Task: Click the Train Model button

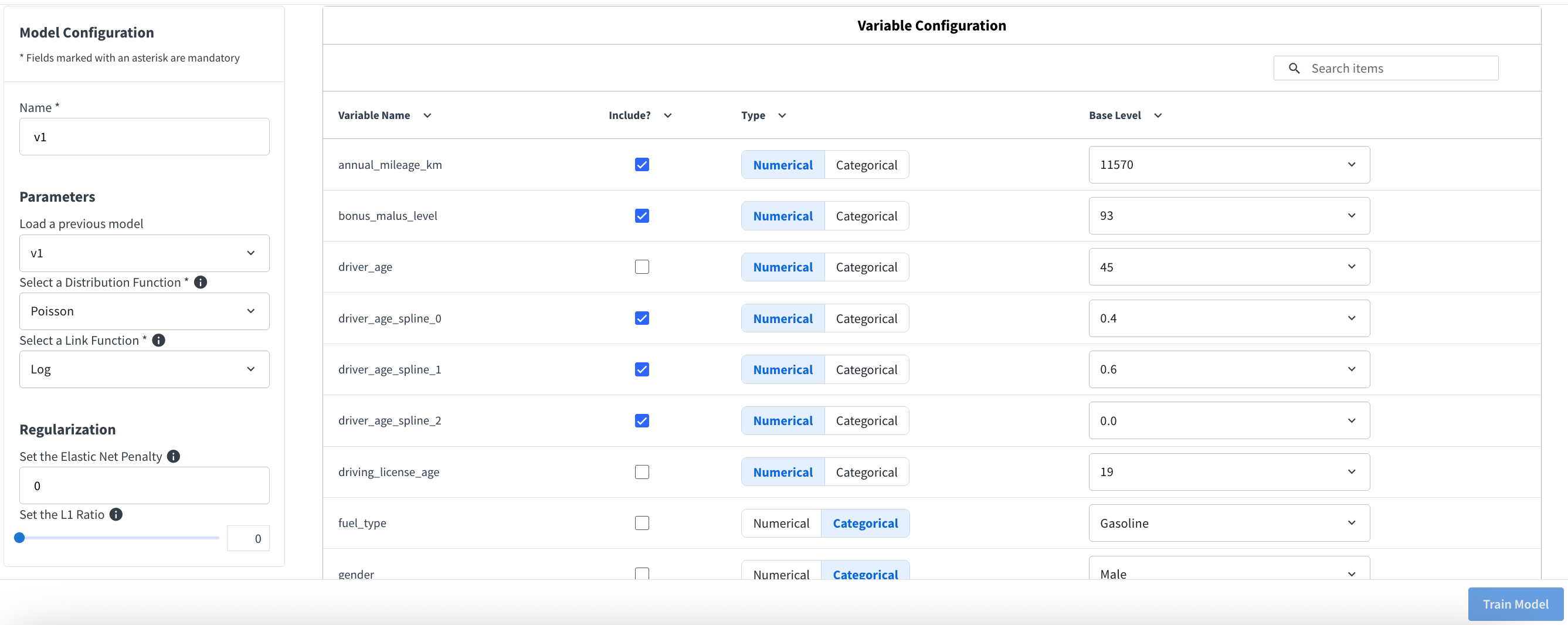Action: (x=1516, y=604)
